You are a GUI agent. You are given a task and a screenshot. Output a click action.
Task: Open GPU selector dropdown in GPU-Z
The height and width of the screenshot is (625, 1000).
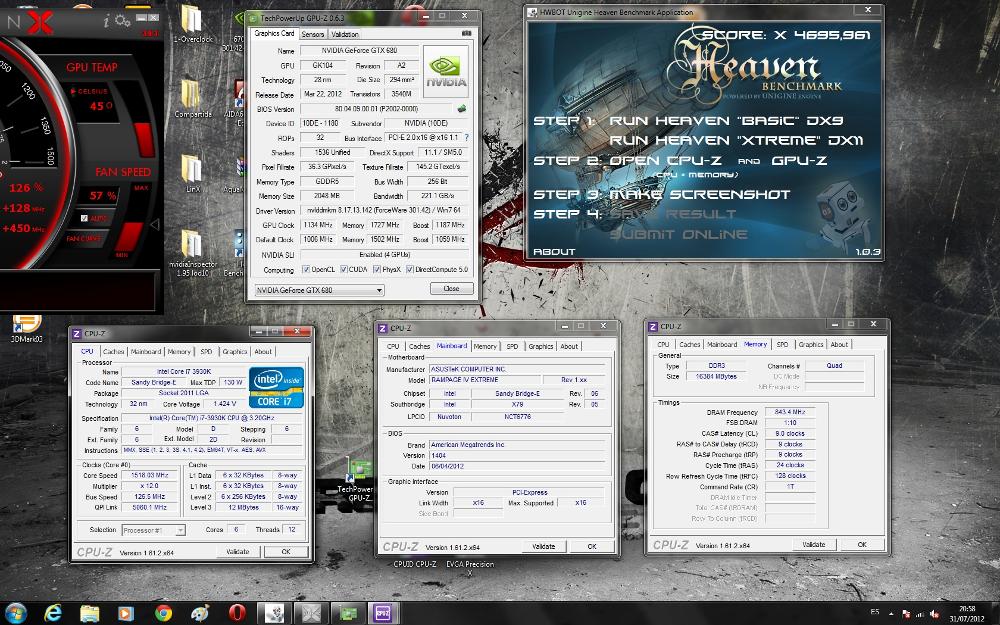[x=319, y=290]
